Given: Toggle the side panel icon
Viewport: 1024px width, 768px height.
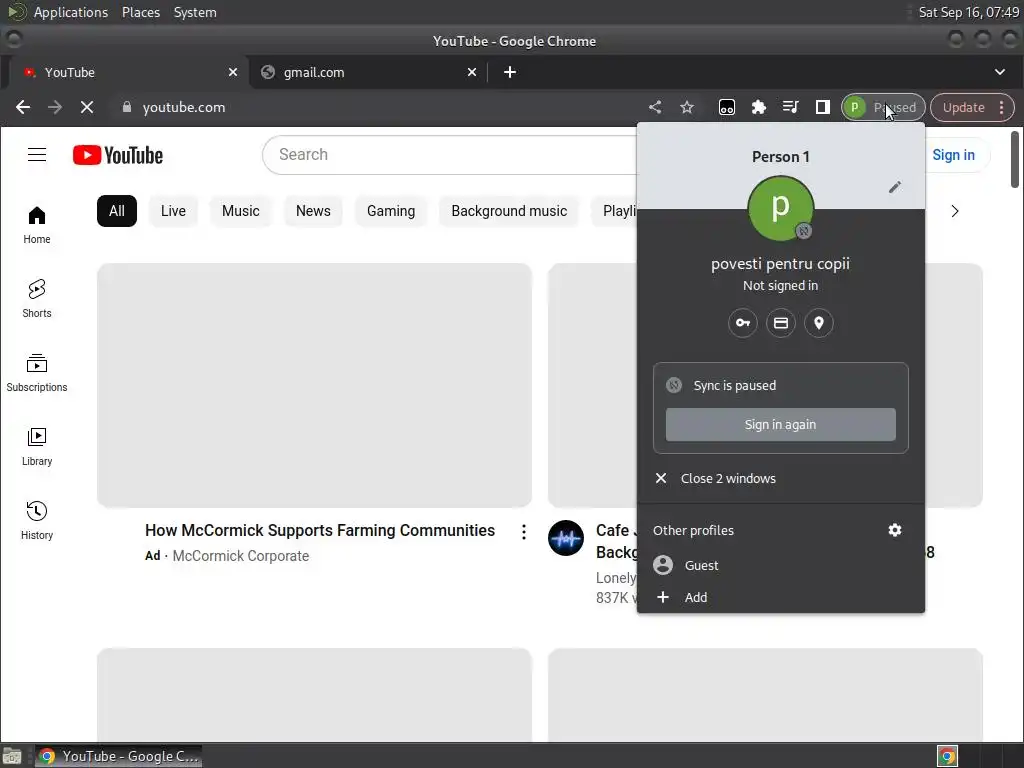Looking at the screenshot, I should pos(822,107).
